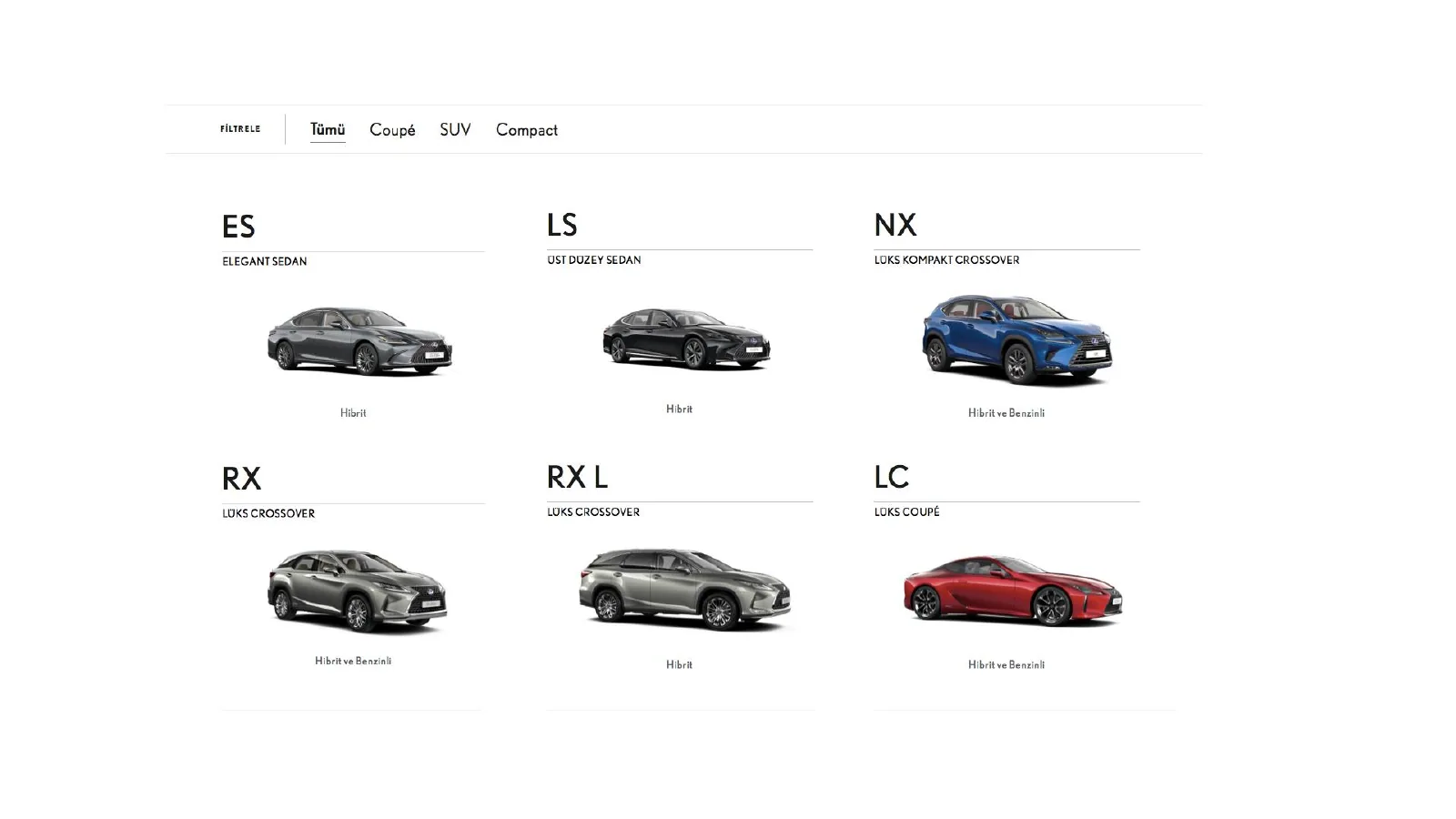Filter models by Coupé
The height and width of the screenshot is (819, 1456).
(392, 130)
